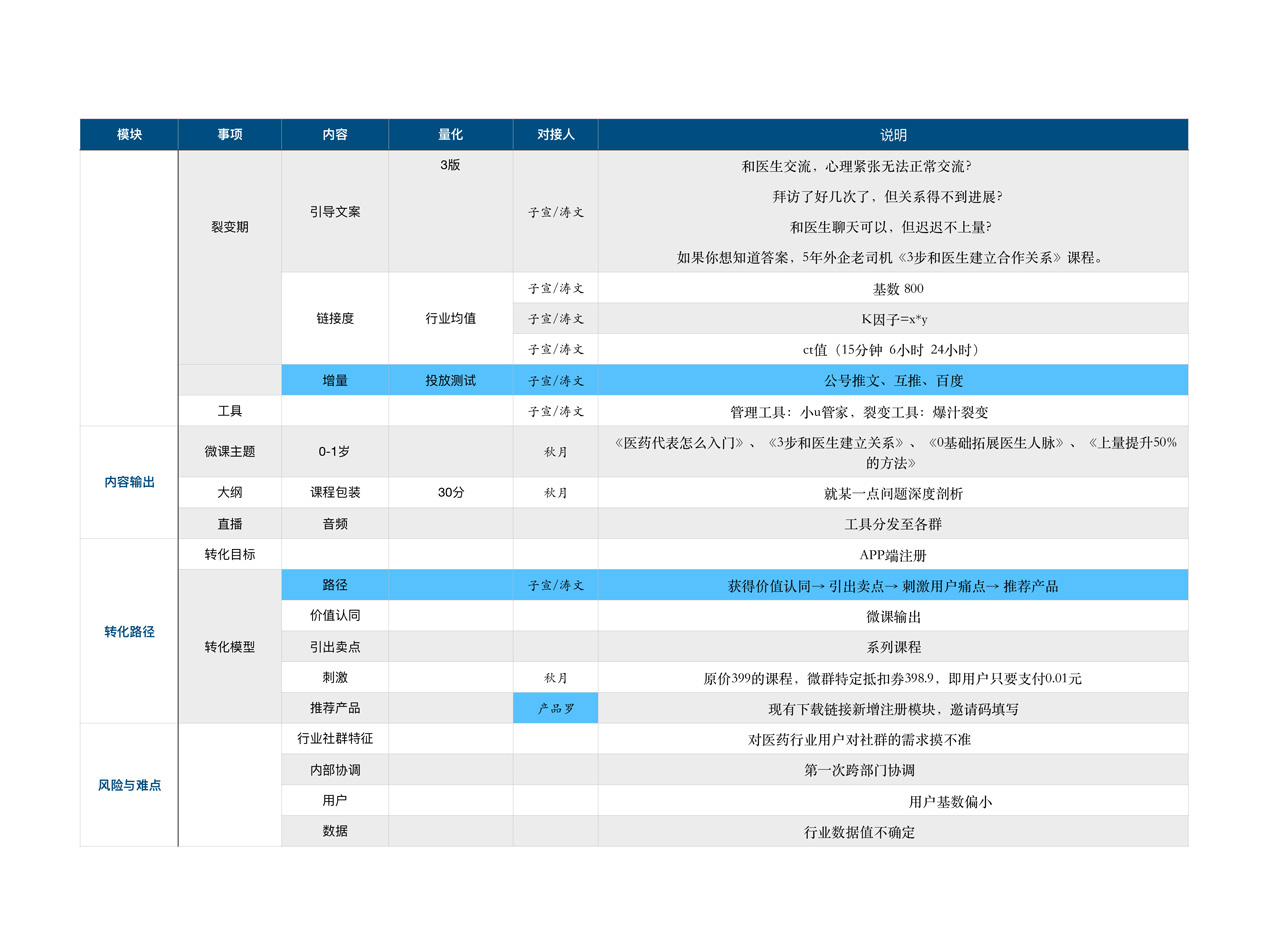Click the 内容输出 module cell
Image resolution: width=1280 pixels, height=950 pixels.
pyautogui.click(x=129, y=482)
